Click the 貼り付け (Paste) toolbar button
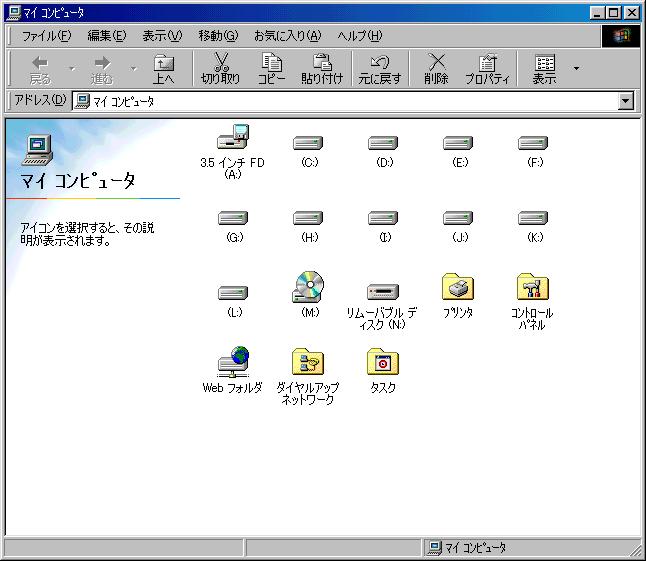The height and width of the screenshot is (561, 646). (x=322, y=69)
